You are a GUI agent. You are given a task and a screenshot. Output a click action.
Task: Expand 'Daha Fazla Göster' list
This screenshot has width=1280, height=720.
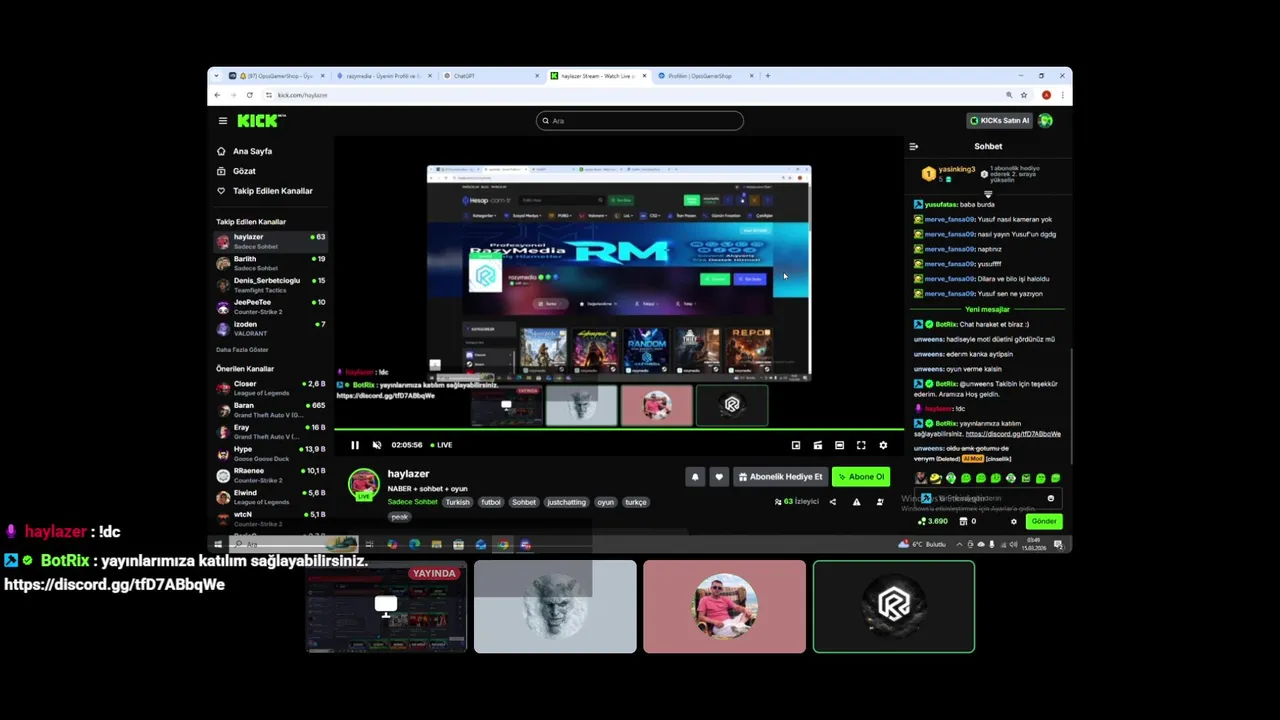coord(242,350)
